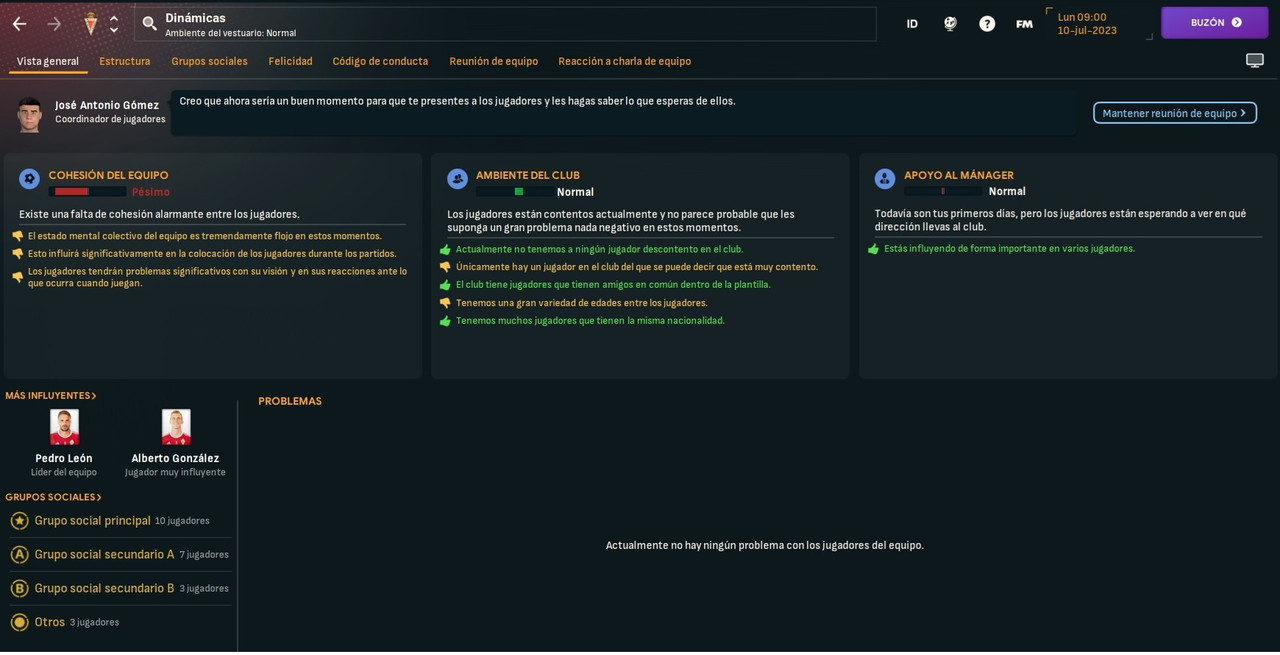Open the FM menu

[x=1024, y=24]
